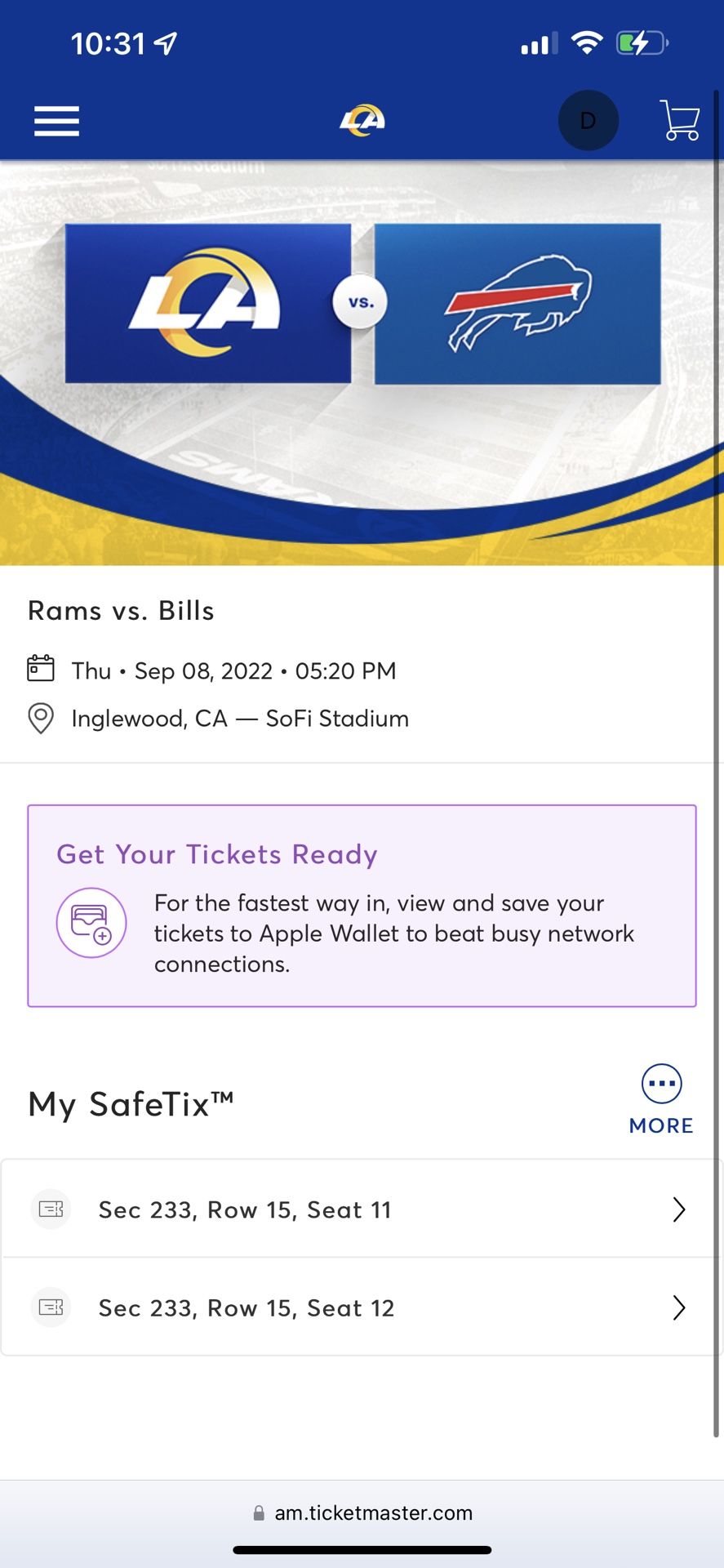The width and height of the screenshot is (724, 1568).
Task: Tap the location pin icon
Action: tap(41, 718)
